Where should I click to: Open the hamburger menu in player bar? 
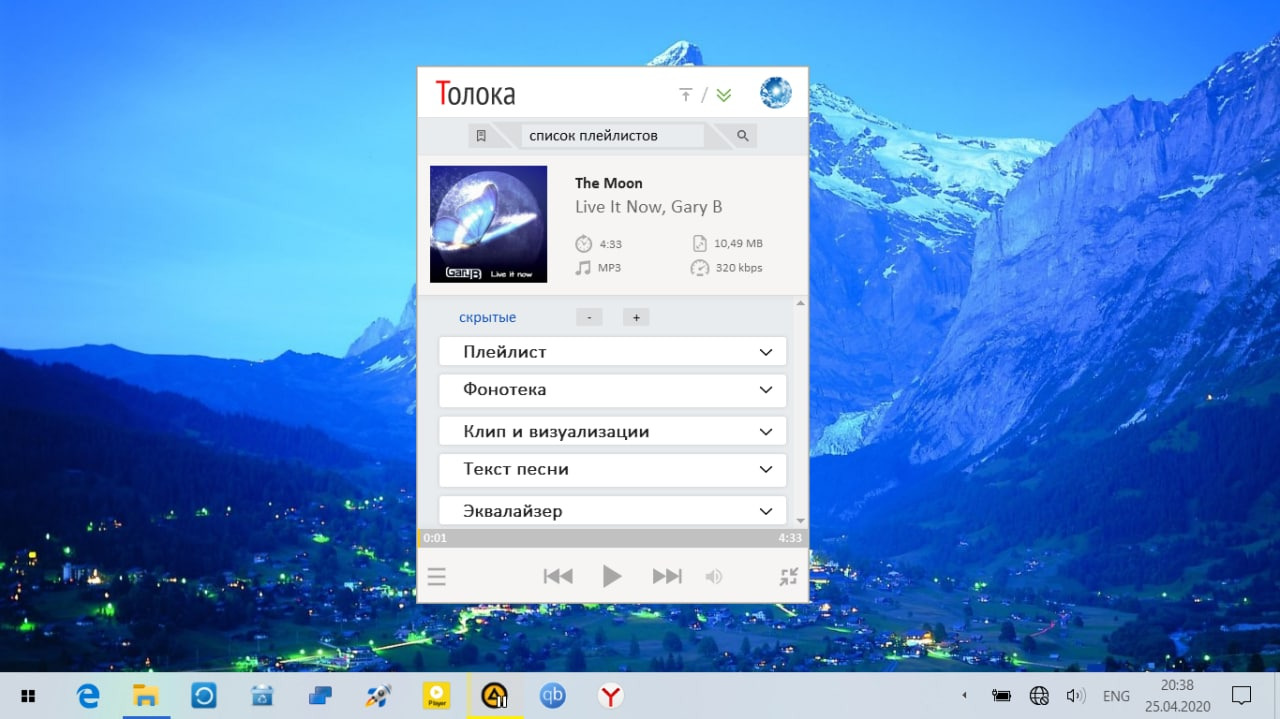point(437,577)
